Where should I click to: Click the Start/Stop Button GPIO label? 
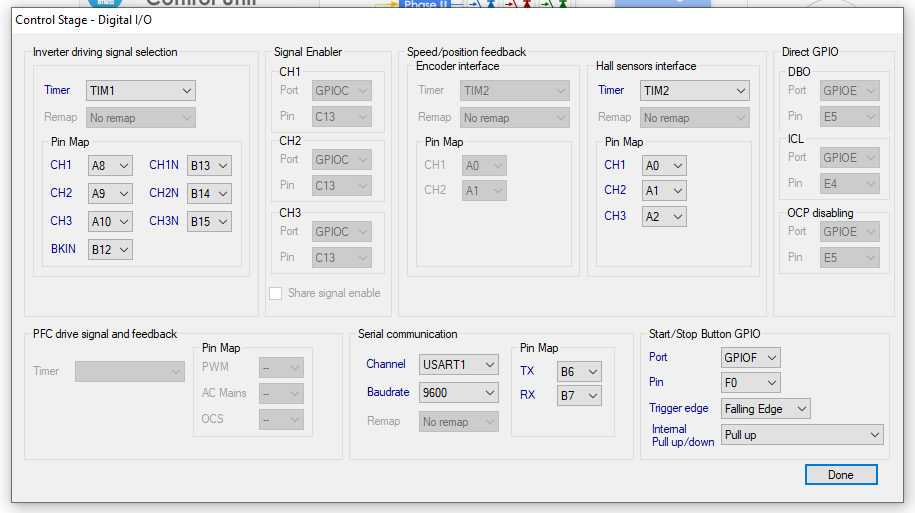(x=704, y=334)
